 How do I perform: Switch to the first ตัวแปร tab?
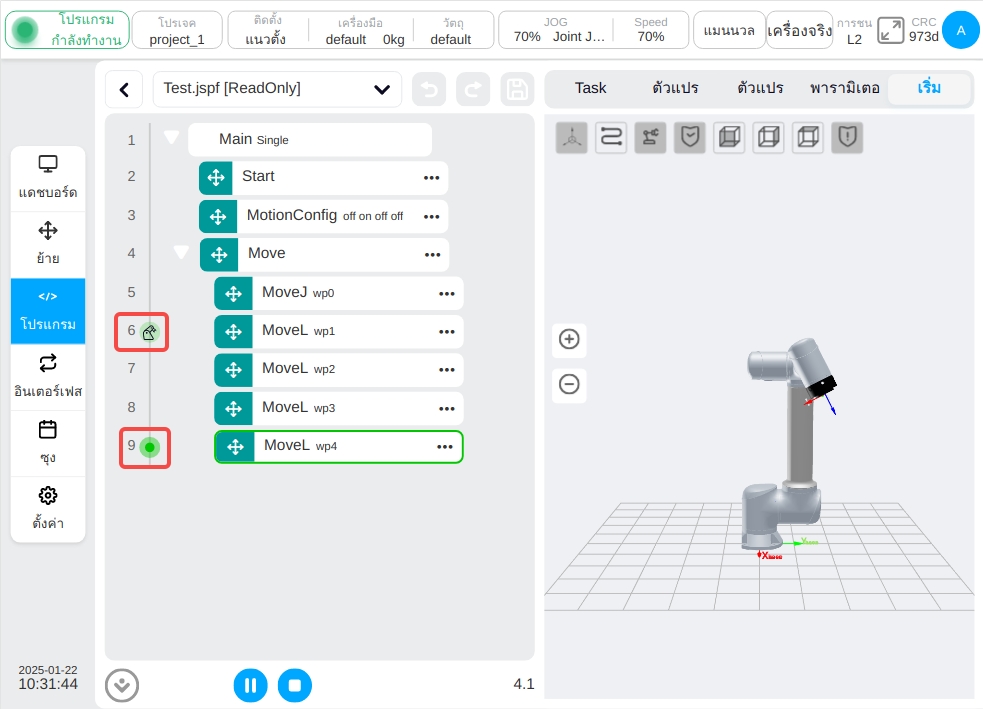click(675, 88)
